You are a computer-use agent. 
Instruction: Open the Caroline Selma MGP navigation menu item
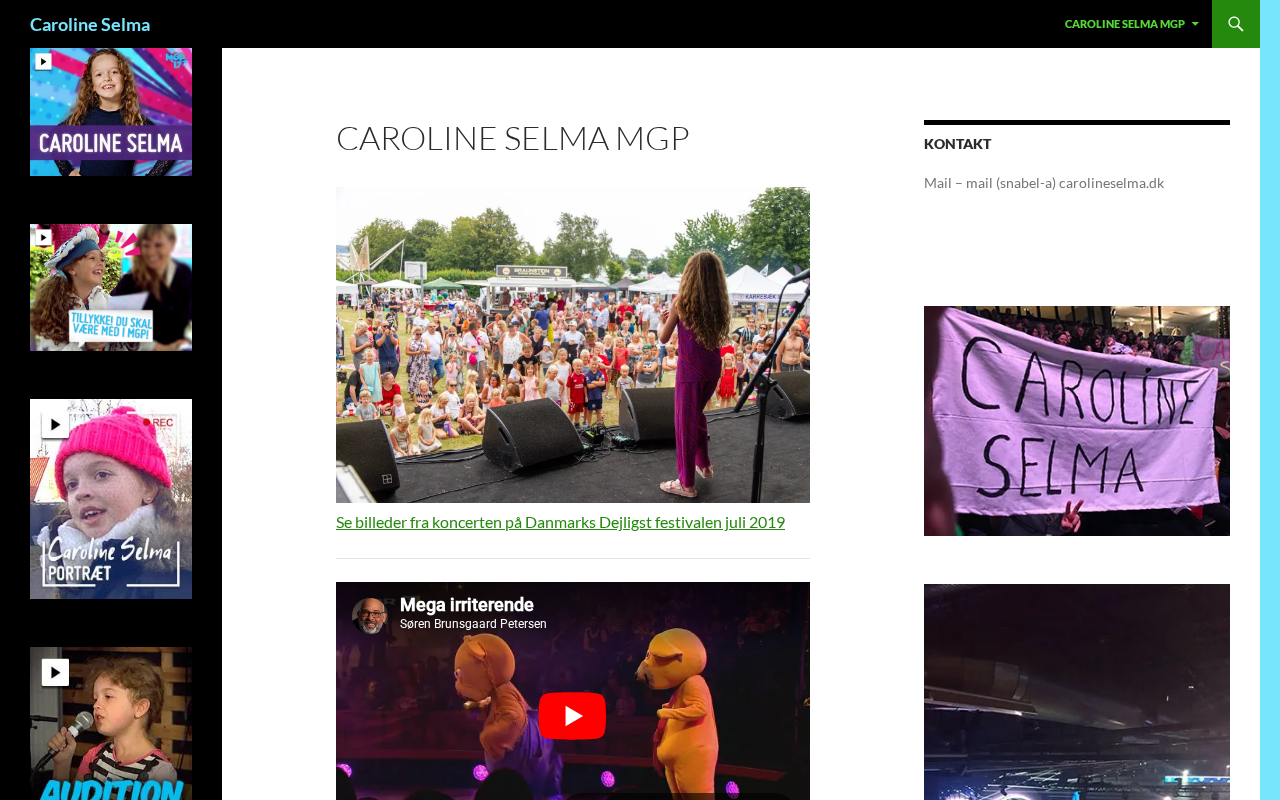[1124, 24]
